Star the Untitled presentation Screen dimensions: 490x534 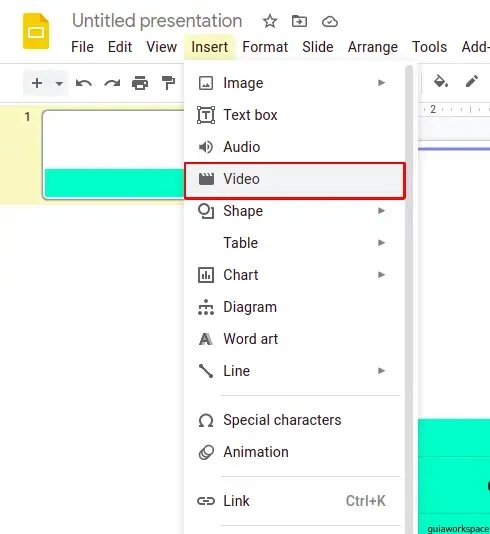tap(270, 21)
